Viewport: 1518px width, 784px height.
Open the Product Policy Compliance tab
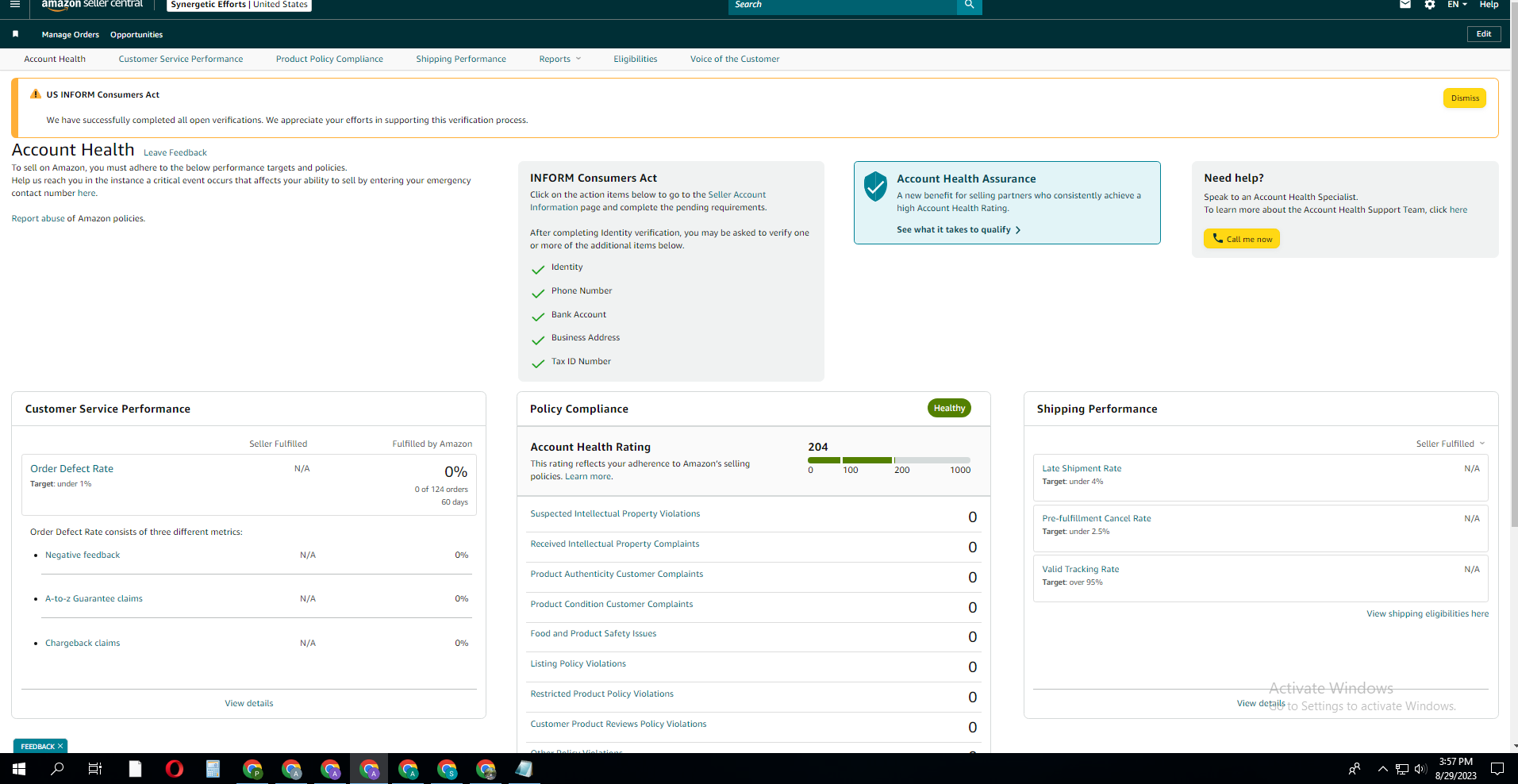329,59
